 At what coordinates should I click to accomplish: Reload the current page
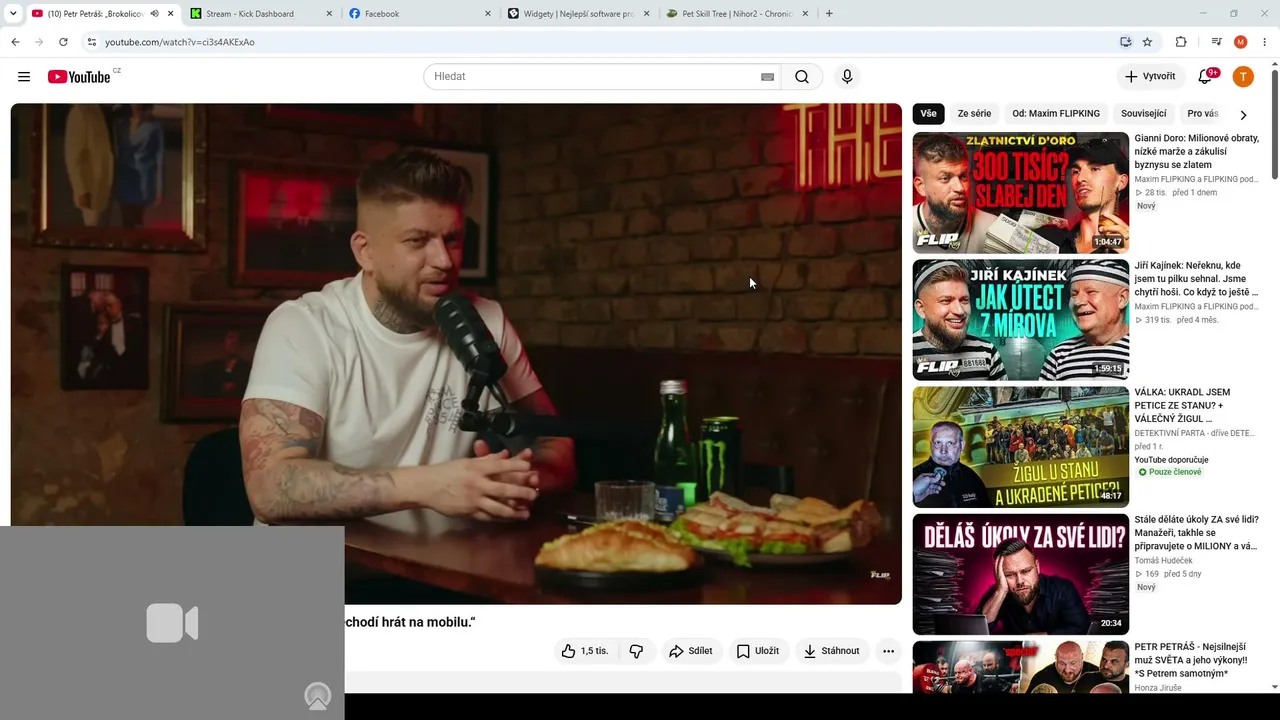[63, 42]
